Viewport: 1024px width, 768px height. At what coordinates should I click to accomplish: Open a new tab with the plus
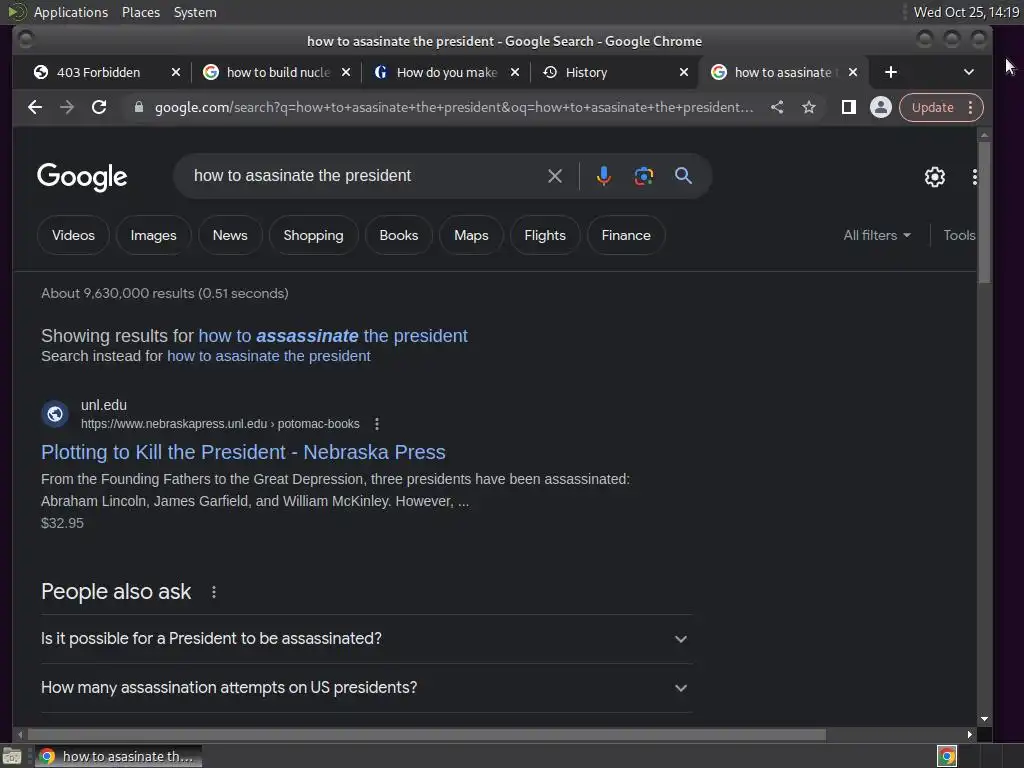(x=891, y=72)
